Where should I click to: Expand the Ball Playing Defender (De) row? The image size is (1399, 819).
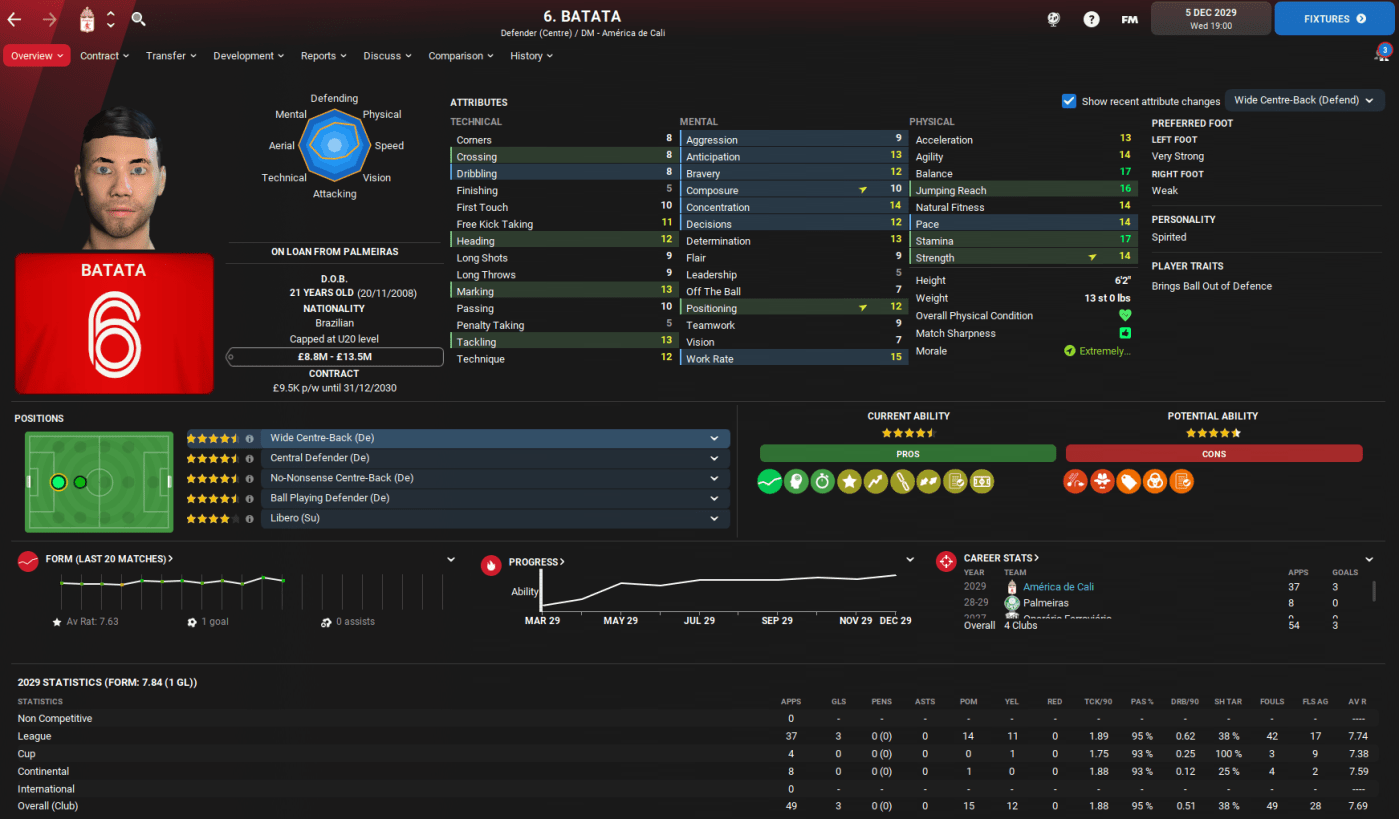(x=714, y=498)
